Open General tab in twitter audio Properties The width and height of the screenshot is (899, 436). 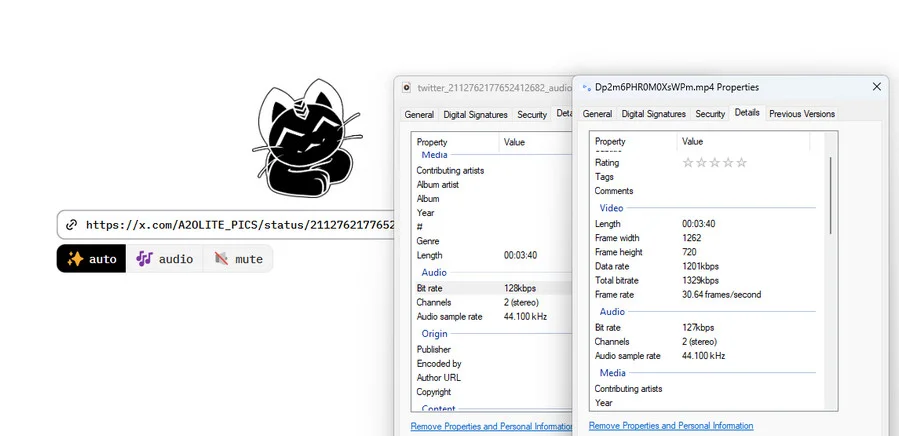point(419,114)
